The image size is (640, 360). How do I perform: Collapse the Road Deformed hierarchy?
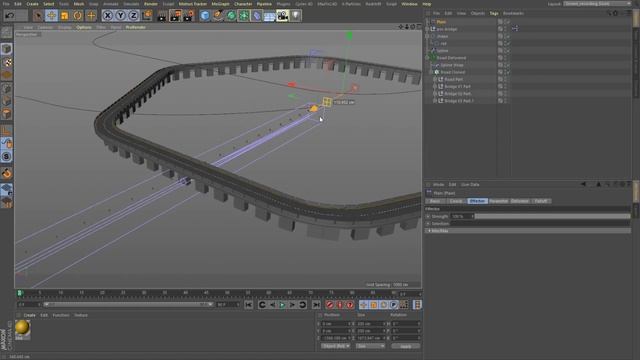pos(427,58)
